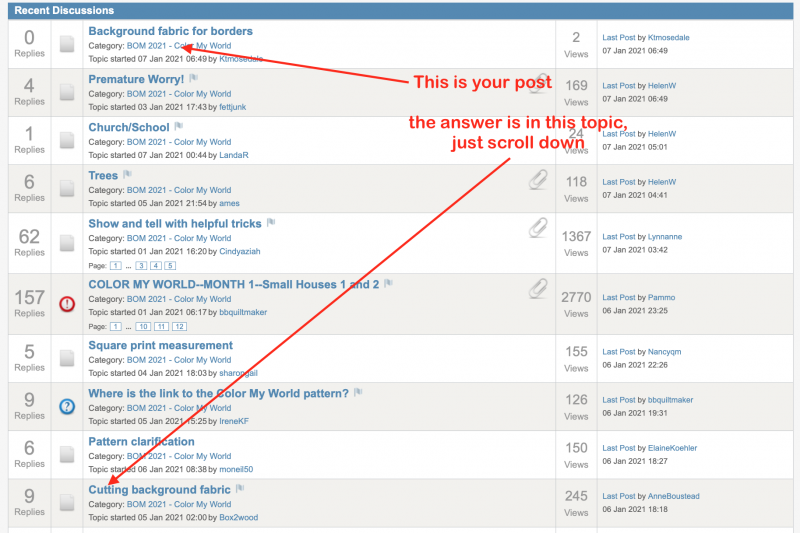
Task: Jump to page 3 of Show and tell topic
Action: (141, 265)
